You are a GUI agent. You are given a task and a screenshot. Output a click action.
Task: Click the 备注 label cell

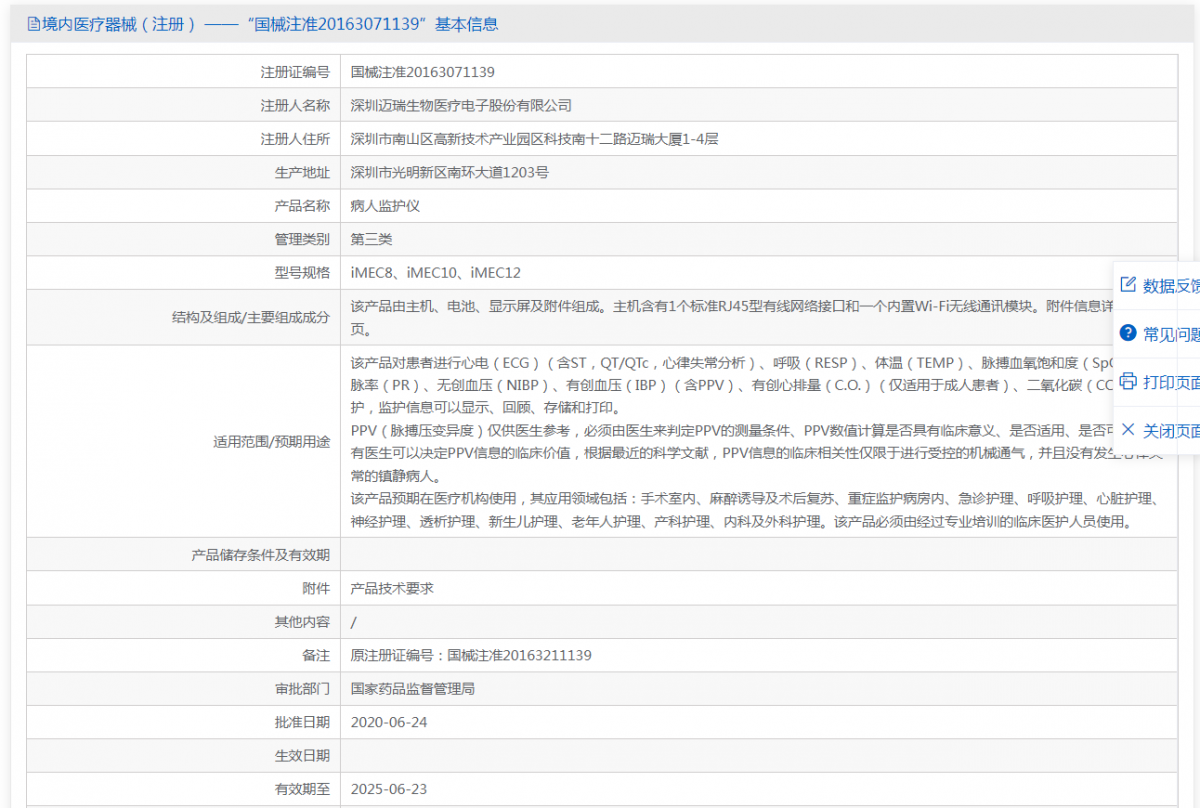pos(183,656)
